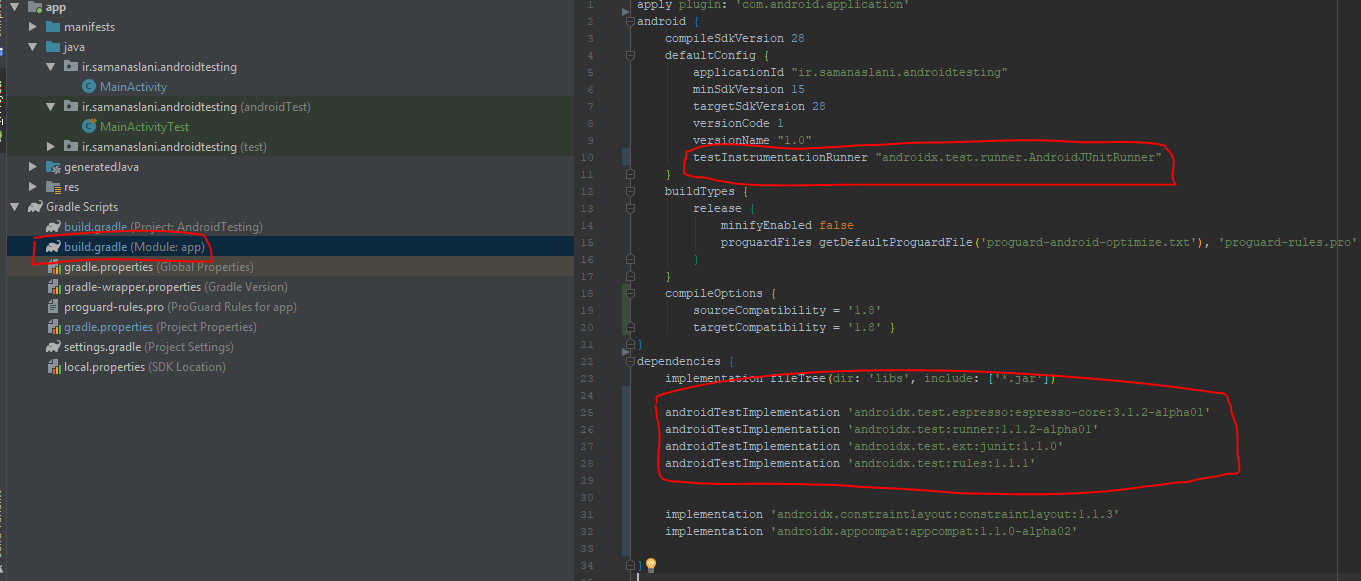Click the sourceCompatibility = '1.8' line

787,310
